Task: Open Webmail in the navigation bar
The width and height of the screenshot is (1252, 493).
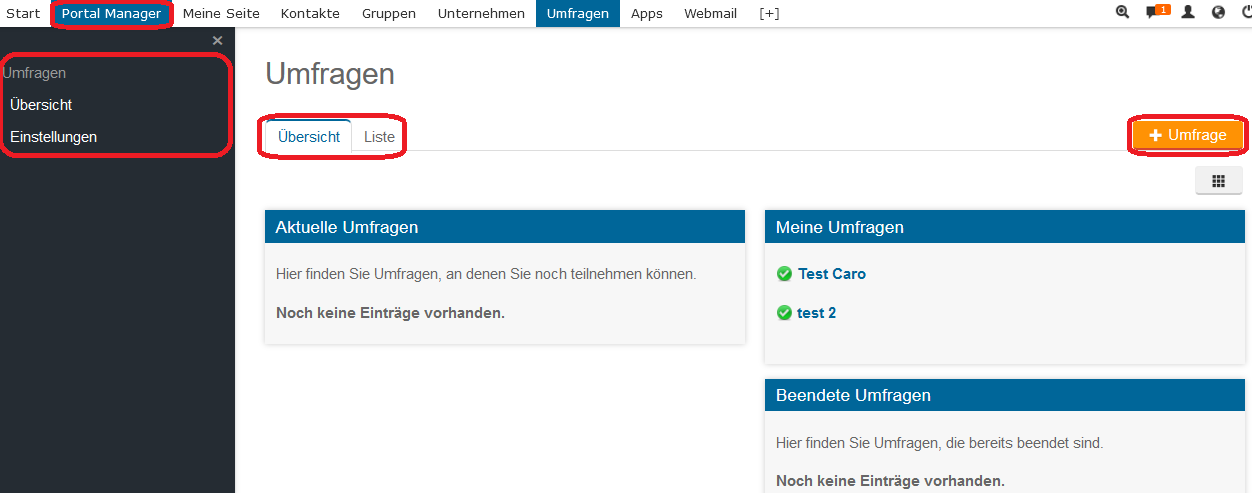Action: tap(710, 14)
